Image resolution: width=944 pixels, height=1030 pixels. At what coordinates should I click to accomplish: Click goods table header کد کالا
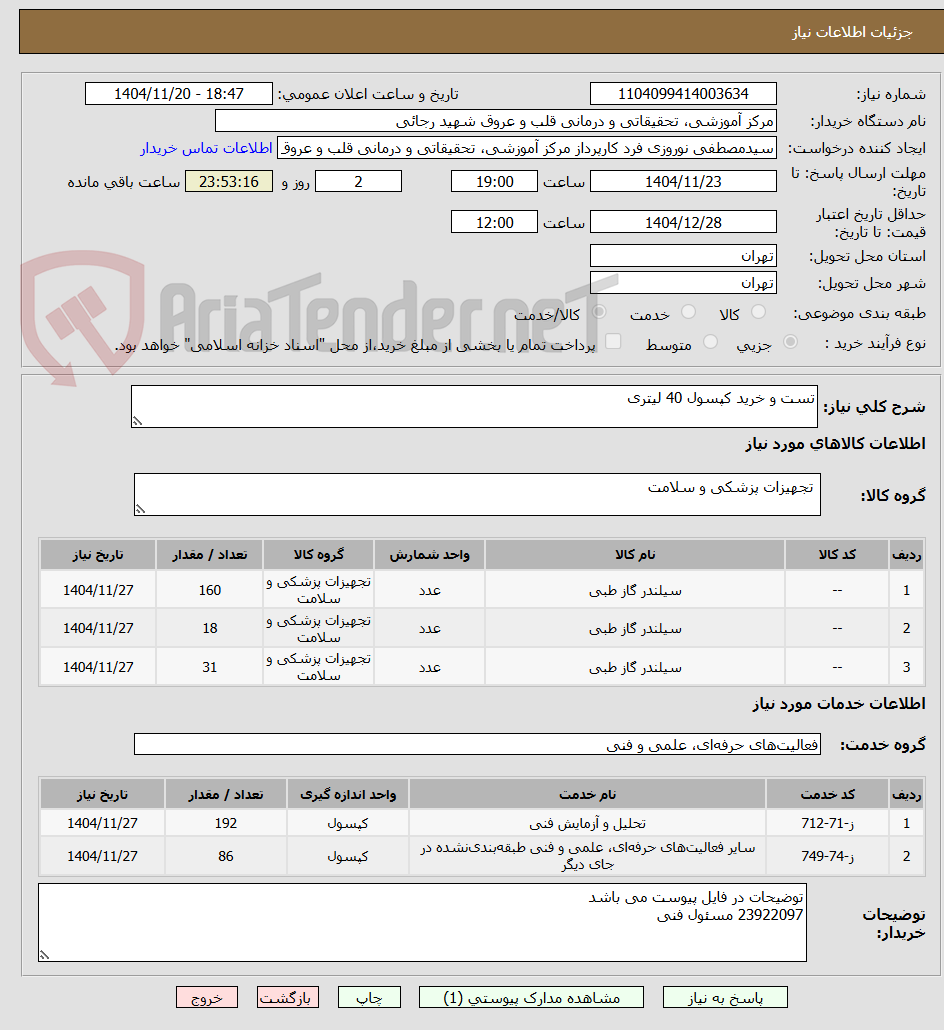pos(837,554)
